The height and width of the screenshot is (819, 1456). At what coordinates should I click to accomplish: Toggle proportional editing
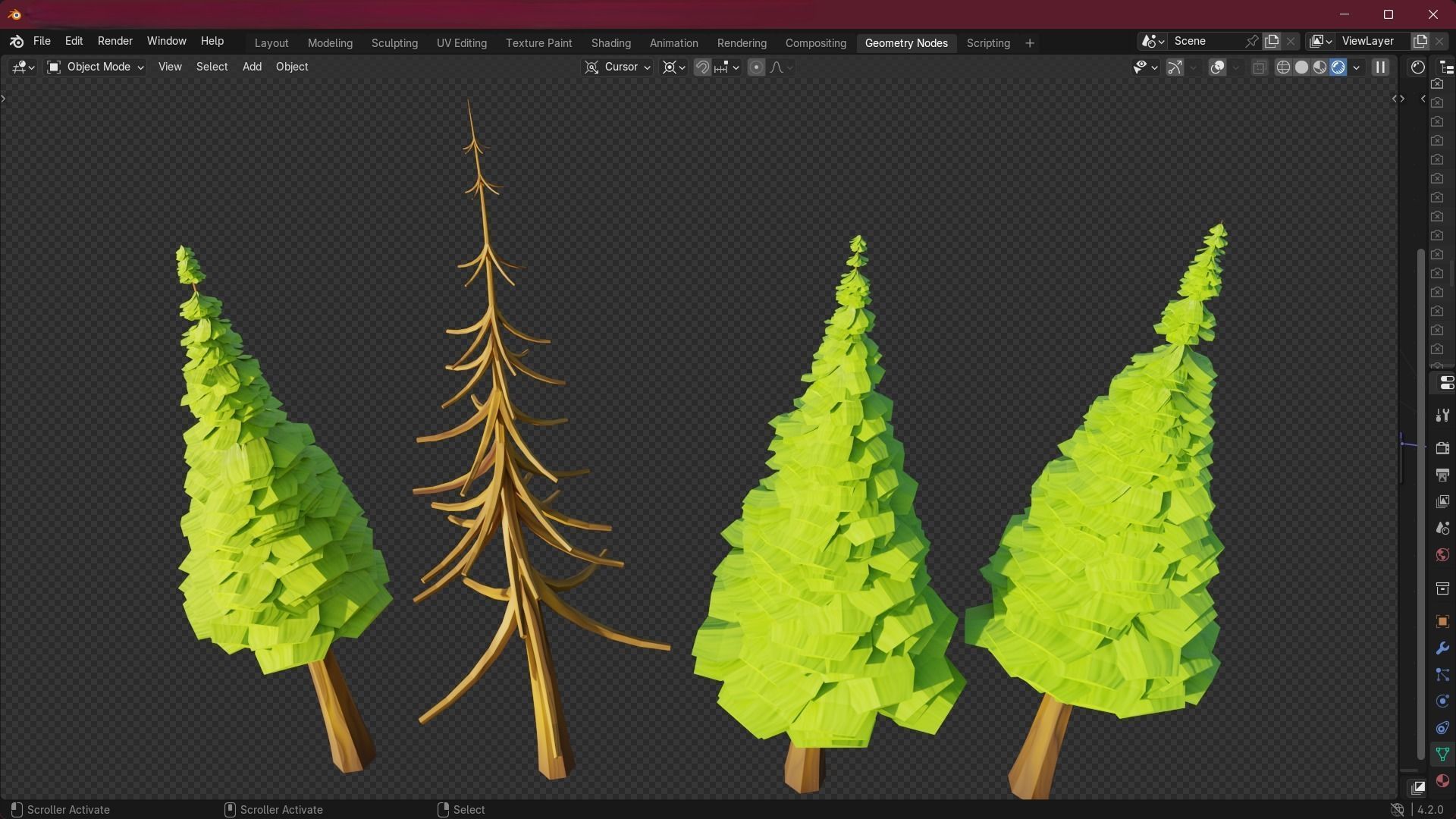pyautogui.click(x=756, y=67)
